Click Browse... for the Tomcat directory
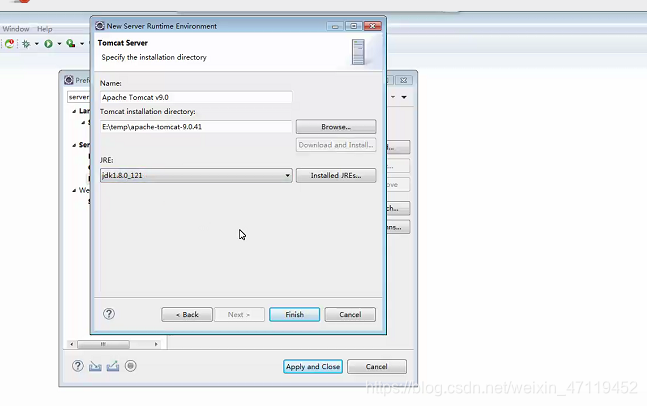647x406 pixels. (336, 127)
